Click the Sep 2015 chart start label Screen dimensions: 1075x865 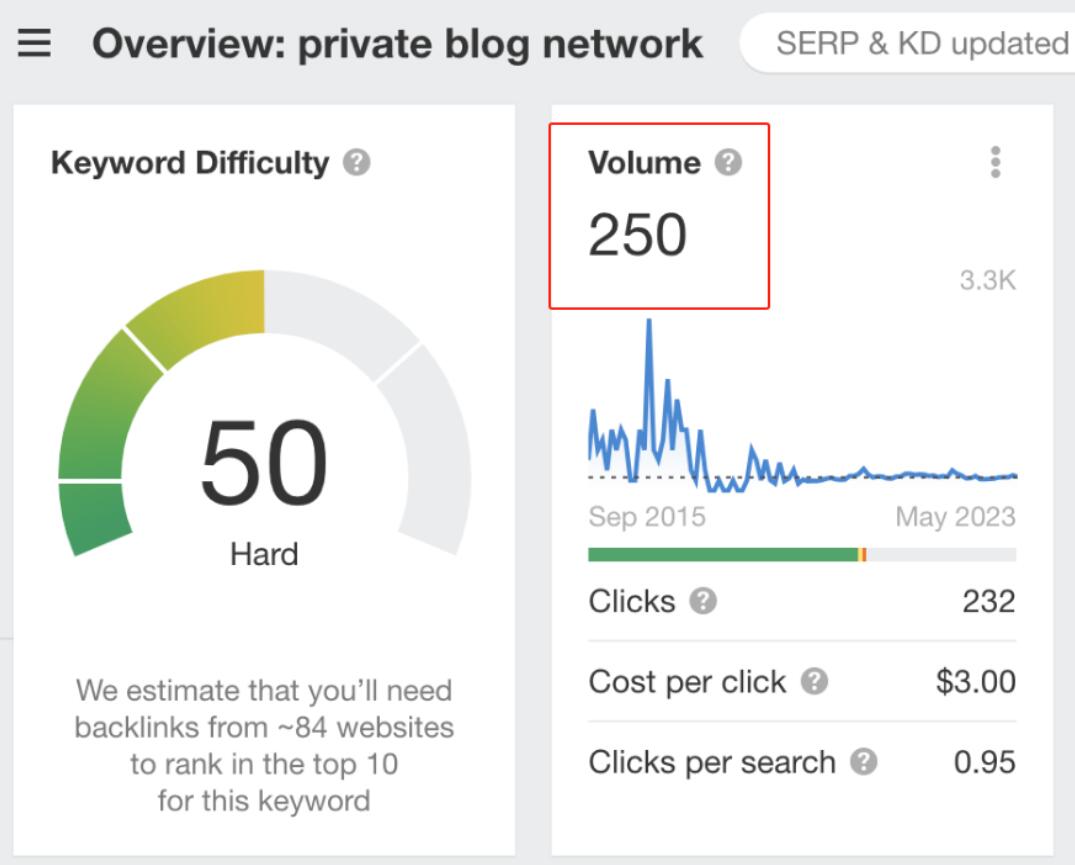(x=647, y=516)
